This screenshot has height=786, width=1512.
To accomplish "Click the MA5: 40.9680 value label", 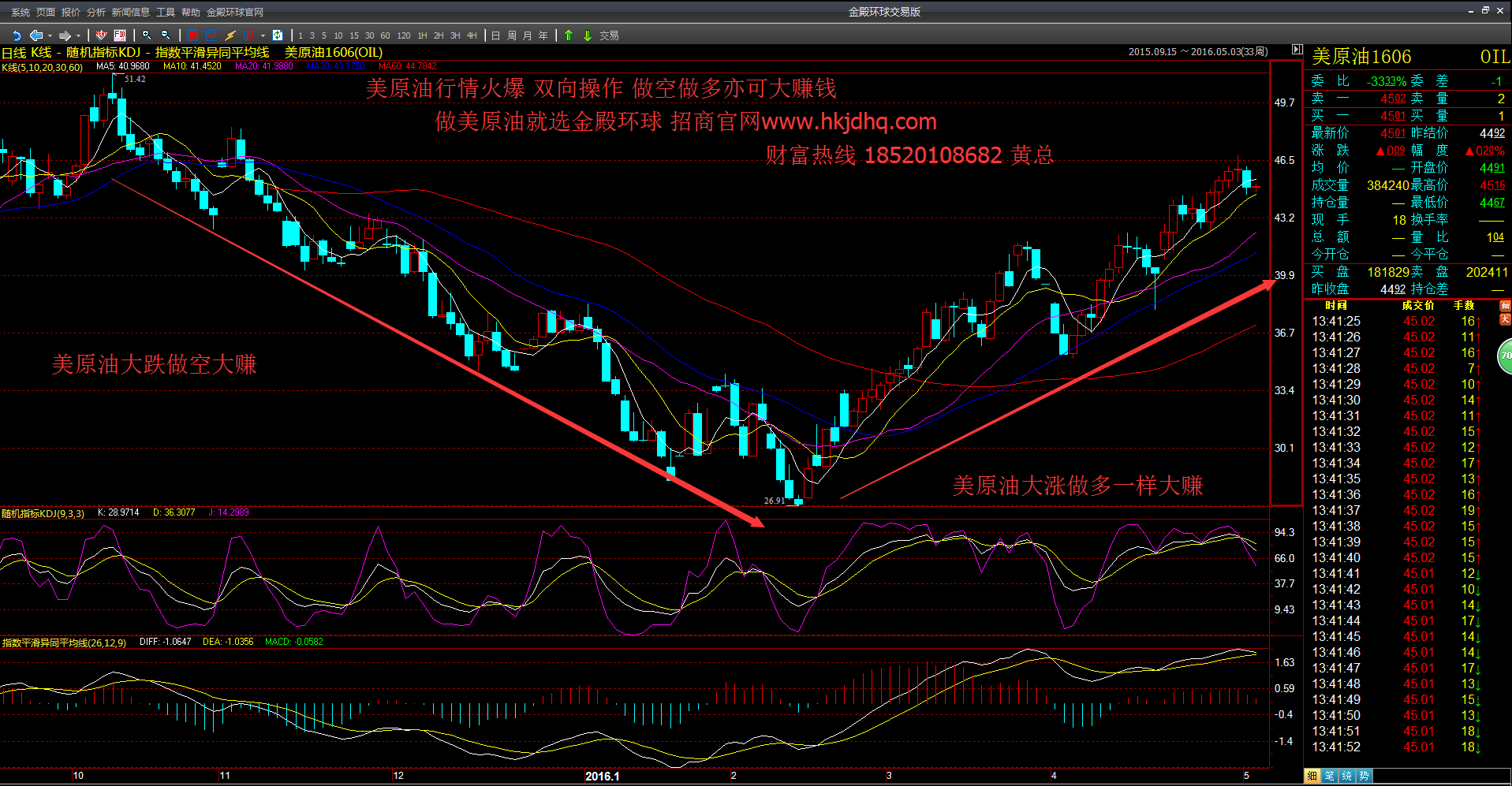I will [123, 66].
